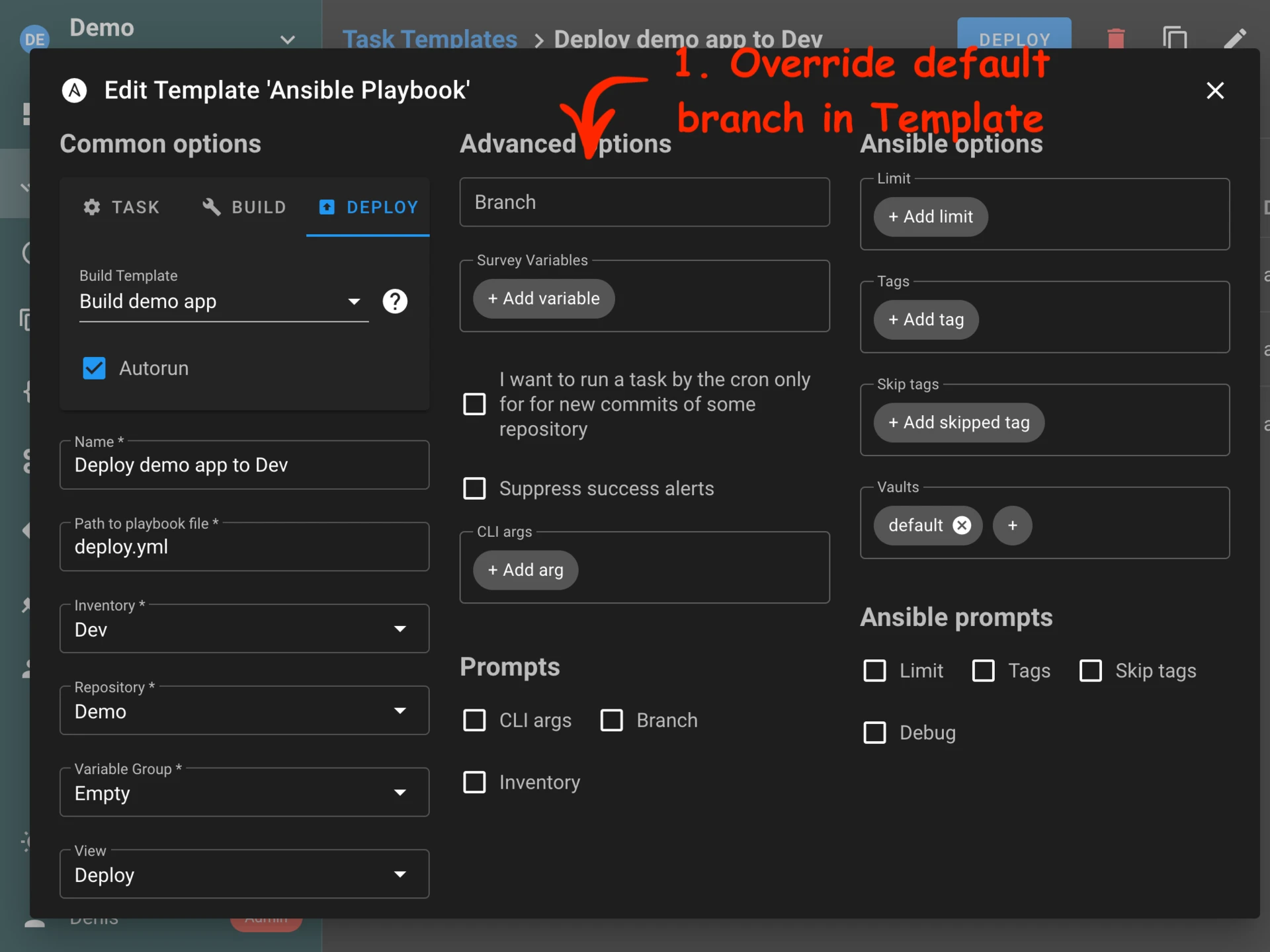The image size is (1270, 952).
Task: Click the Add variable button
Action: coord(544,299)
